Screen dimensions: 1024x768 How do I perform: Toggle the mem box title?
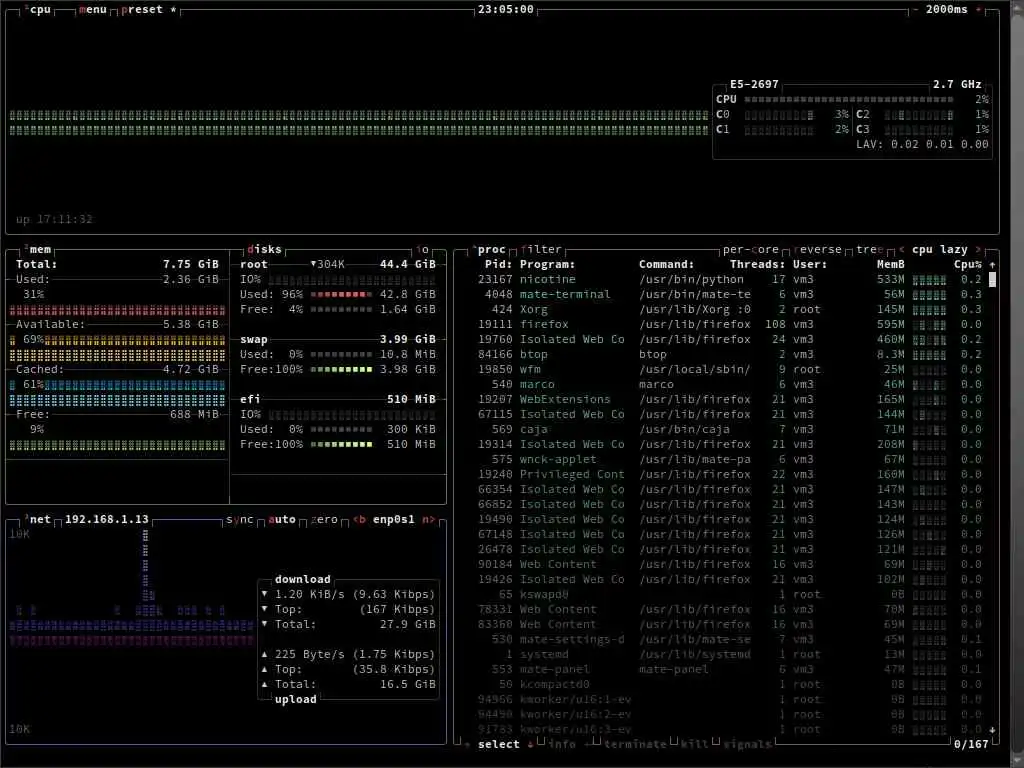tap(38, 249)
